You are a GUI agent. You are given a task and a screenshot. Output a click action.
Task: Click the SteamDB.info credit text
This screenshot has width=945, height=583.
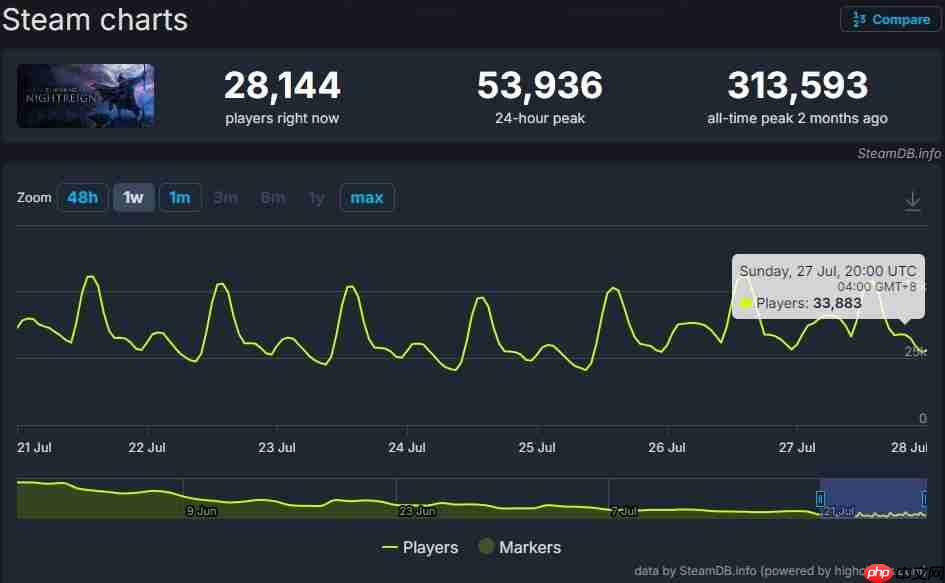899,154
